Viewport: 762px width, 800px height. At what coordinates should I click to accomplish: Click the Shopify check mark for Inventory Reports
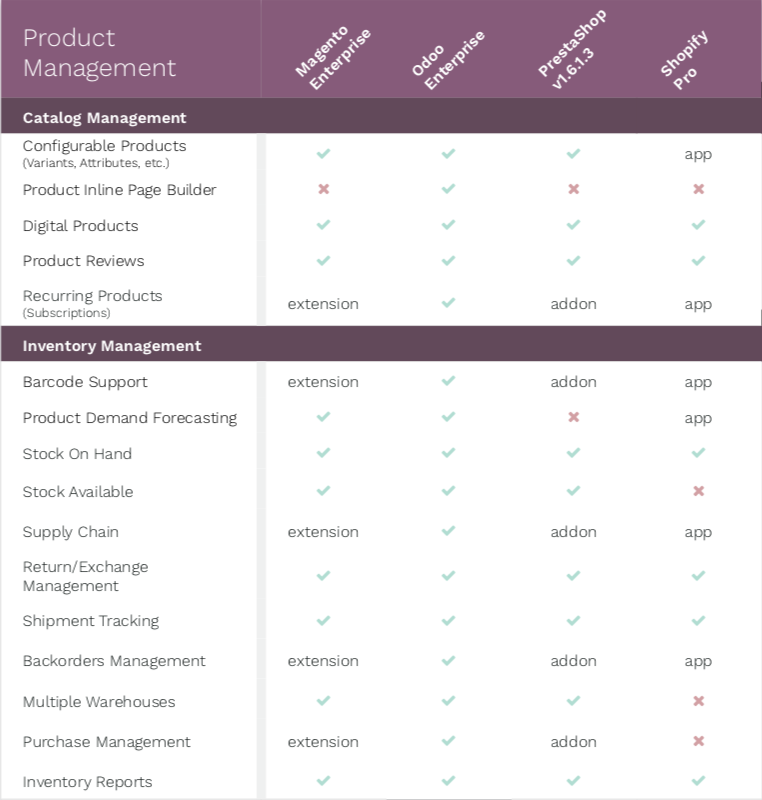coord(698,780)
